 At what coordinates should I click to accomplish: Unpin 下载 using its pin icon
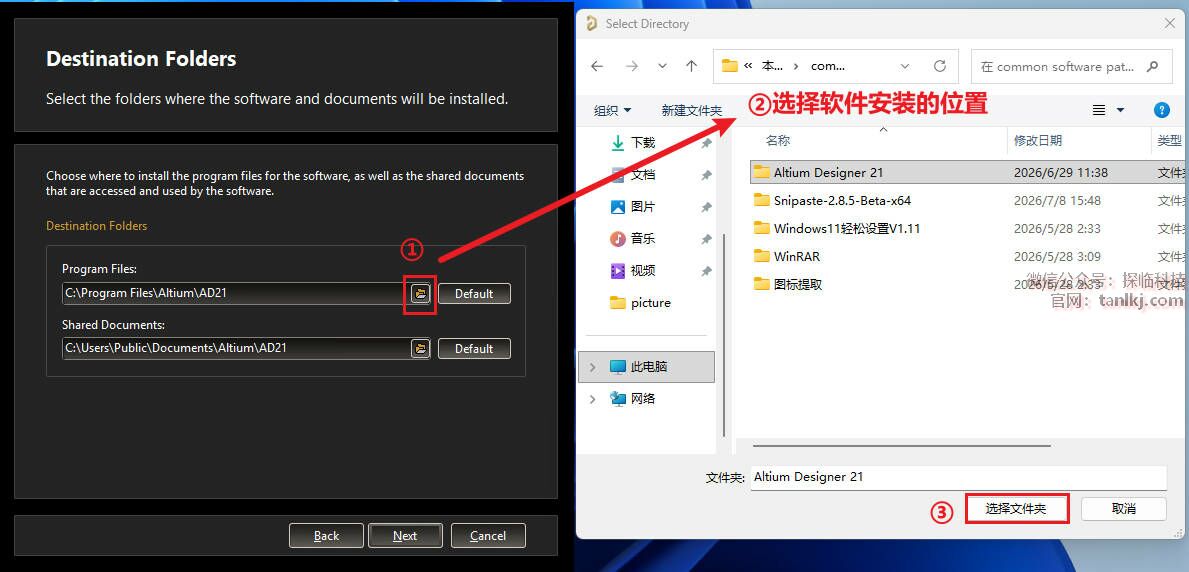pos(706,143)
